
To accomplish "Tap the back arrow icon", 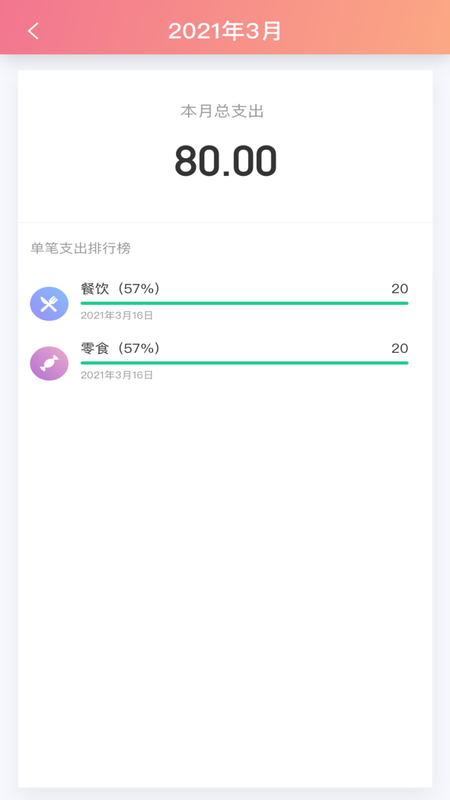I will click(x=33, y=31).
